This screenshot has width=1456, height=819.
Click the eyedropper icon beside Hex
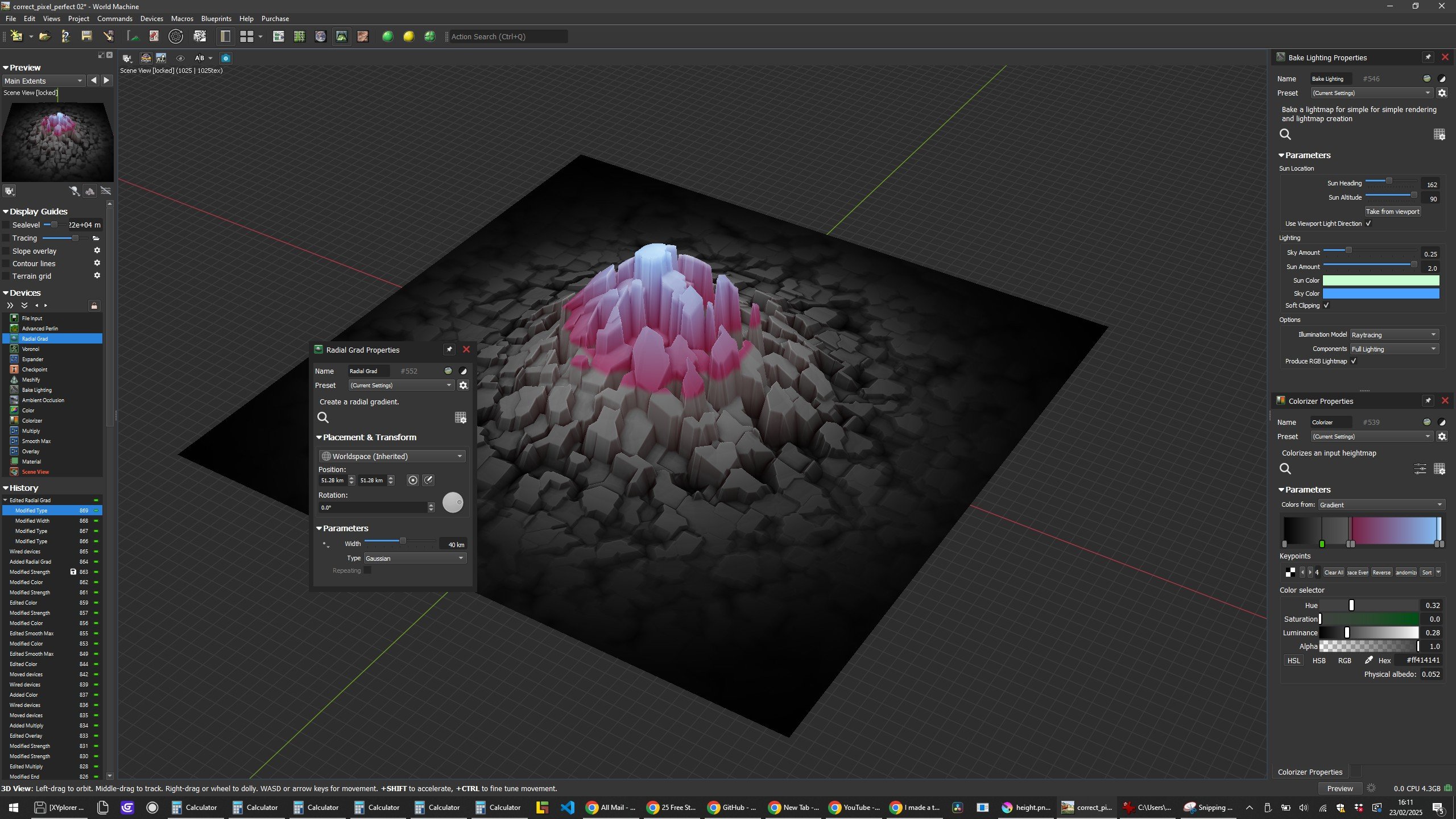[1368, 660]
